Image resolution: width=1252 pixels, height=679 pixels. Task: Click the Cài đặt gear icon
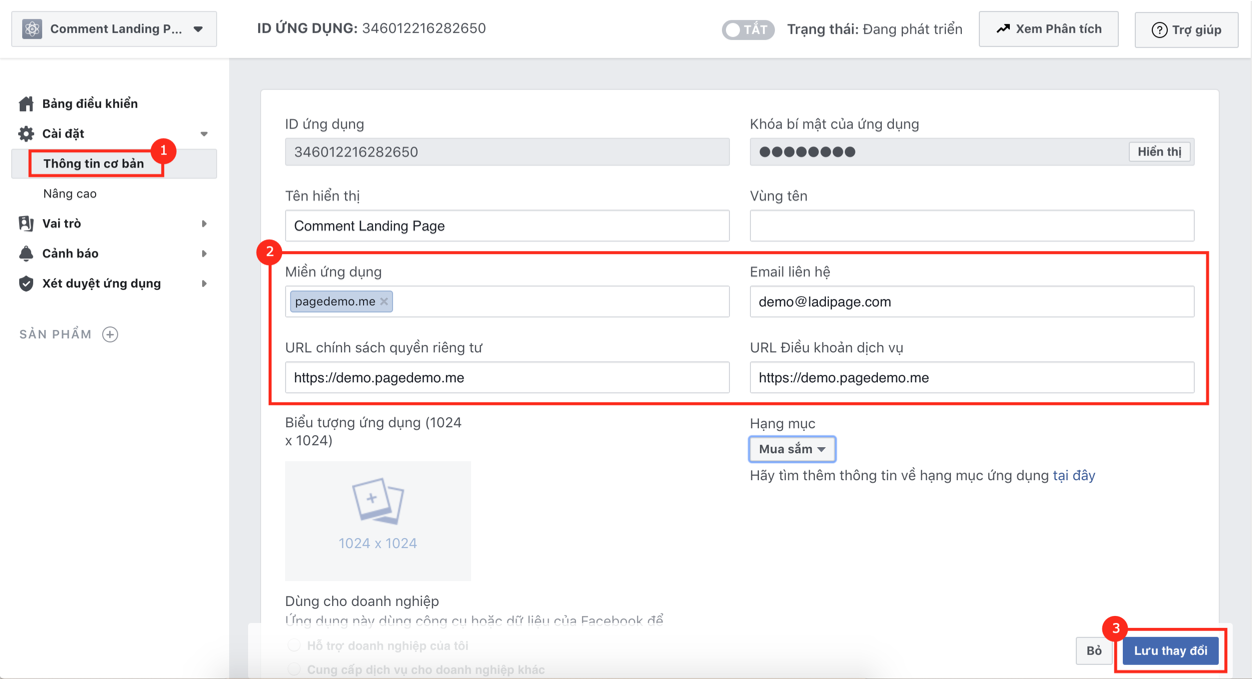[26, 134]
